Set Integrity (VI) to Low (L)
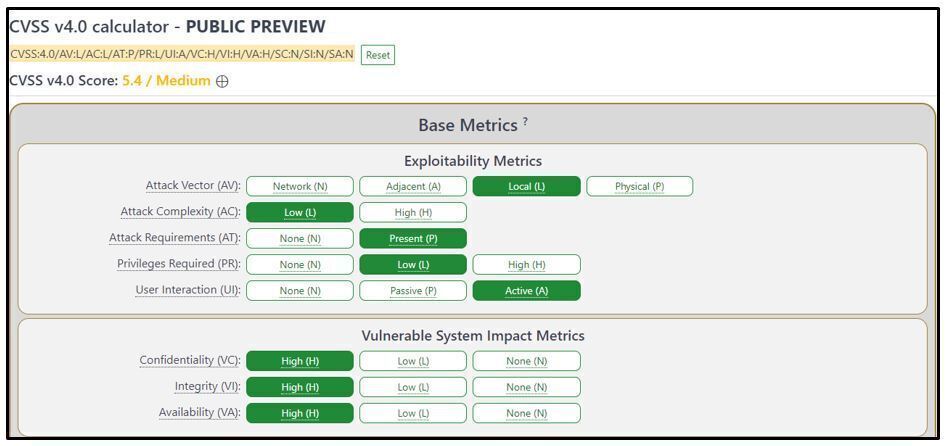This screenshot has width=948, height=446. (413, 387)
